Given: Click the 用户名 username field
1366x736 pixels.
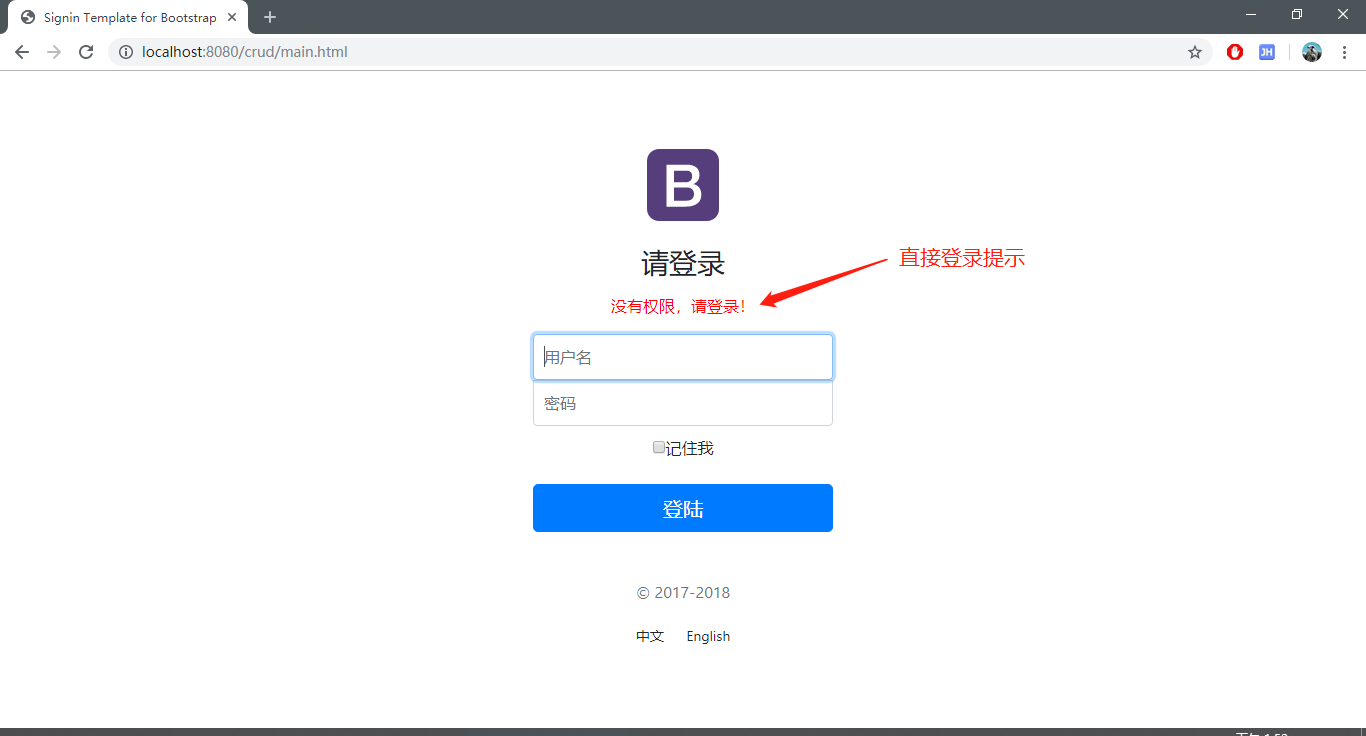Looking at the screenshot, I should pos(683,357).
